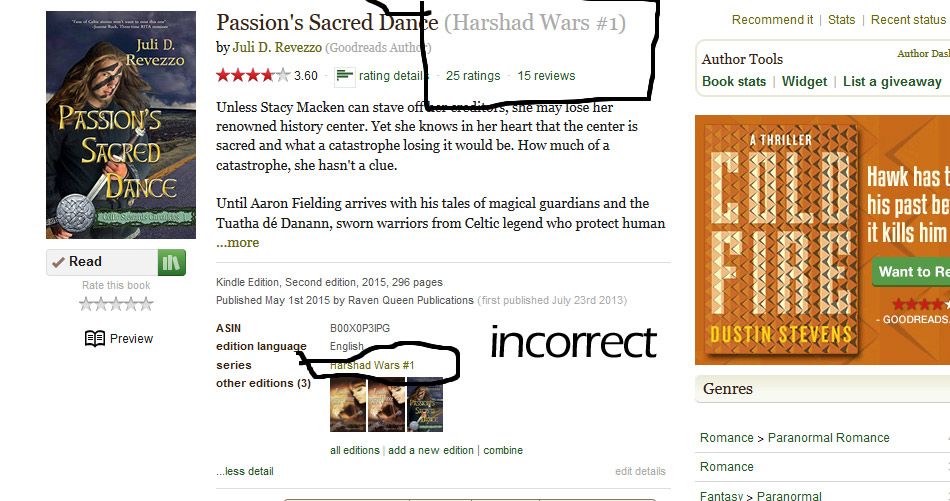The height and width of the screenshot is (501, 950).
Task: Open the rating details chart icon
Action: [345, 76]
